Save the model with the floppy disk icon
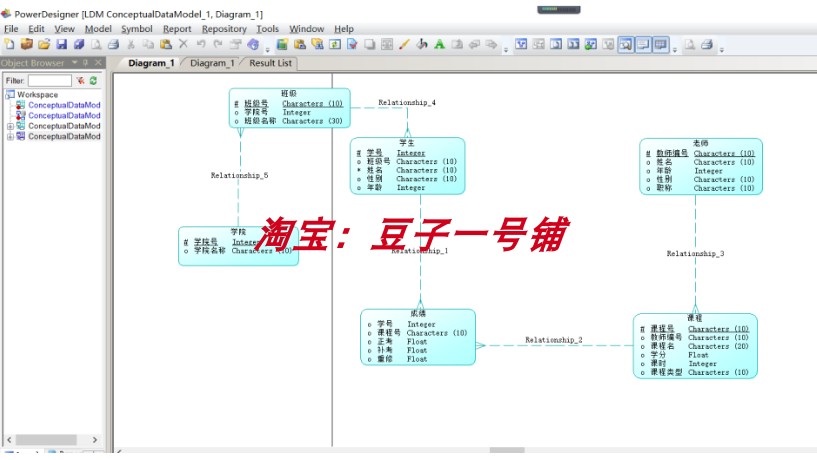The height and width of the screenshot is (460, 817). [x=61, y=44]
